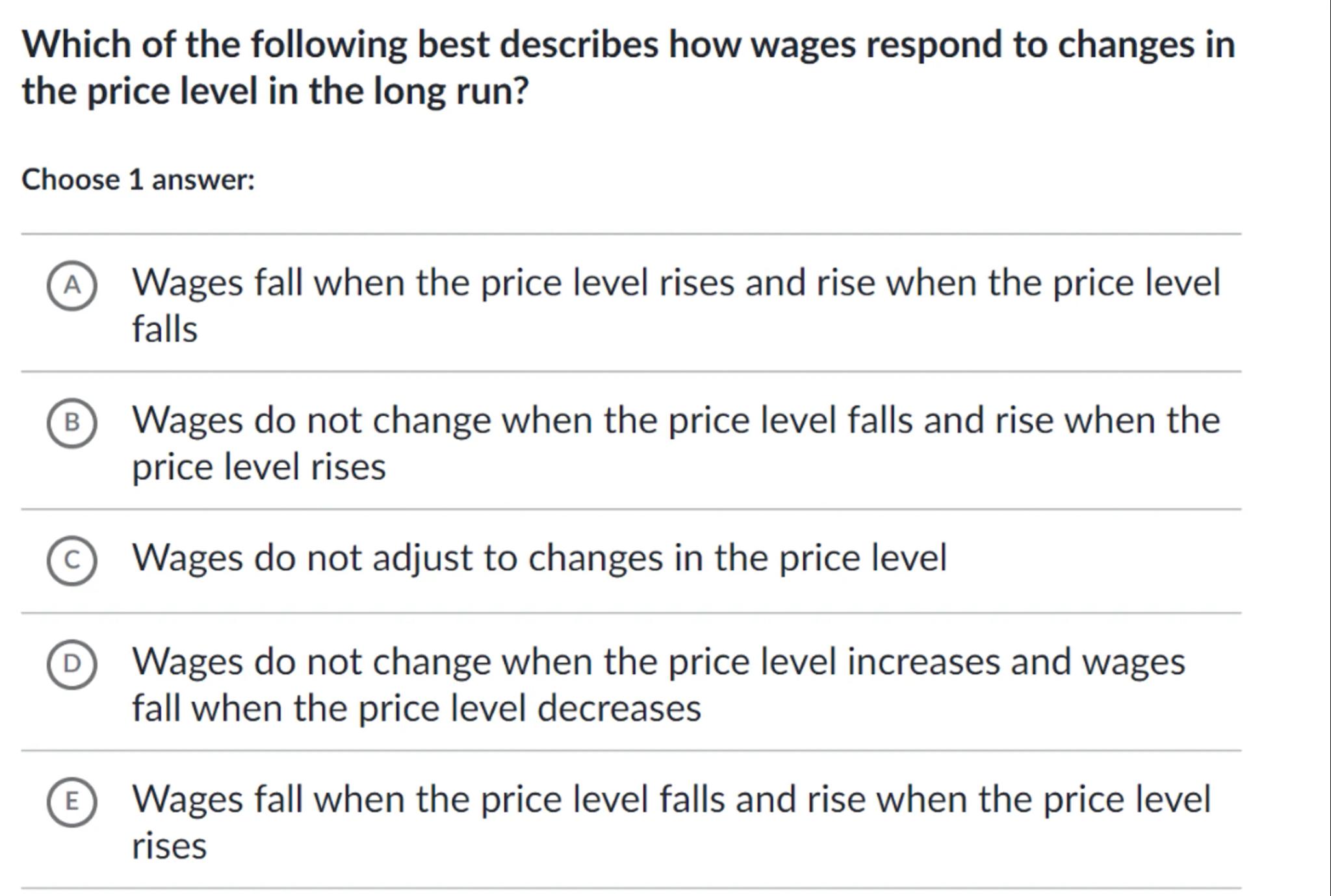
Task: Click the letter C inside its circle
Action: point(72,560)
